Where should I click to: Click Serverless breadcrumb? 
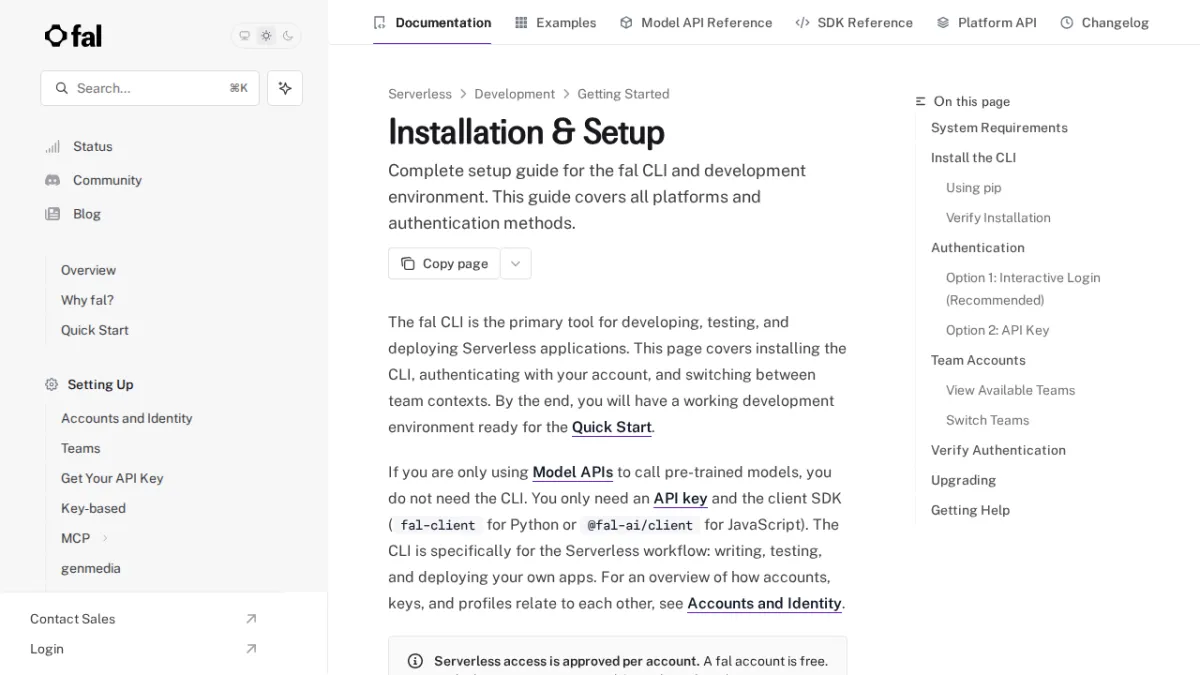(420, 94)
